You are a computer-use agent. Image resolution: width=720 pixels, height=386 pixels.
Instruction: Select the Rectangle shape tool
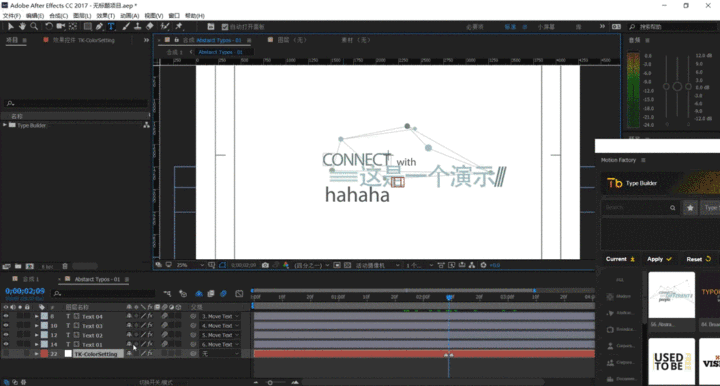(x=87, y=27)
